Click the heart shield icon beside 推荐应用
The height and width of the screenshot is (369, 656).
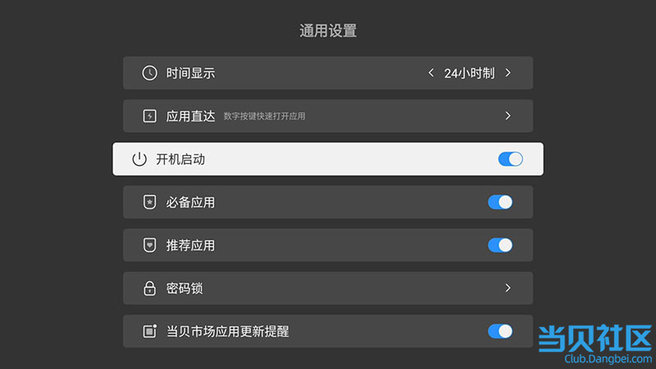pos(149,245)
